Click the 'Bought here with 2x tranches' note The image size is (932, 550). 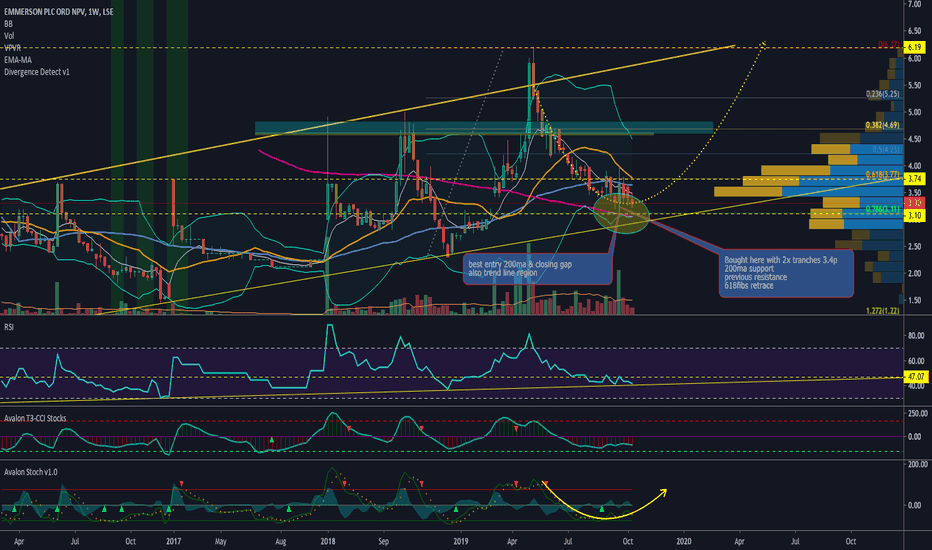coord(786,273)
